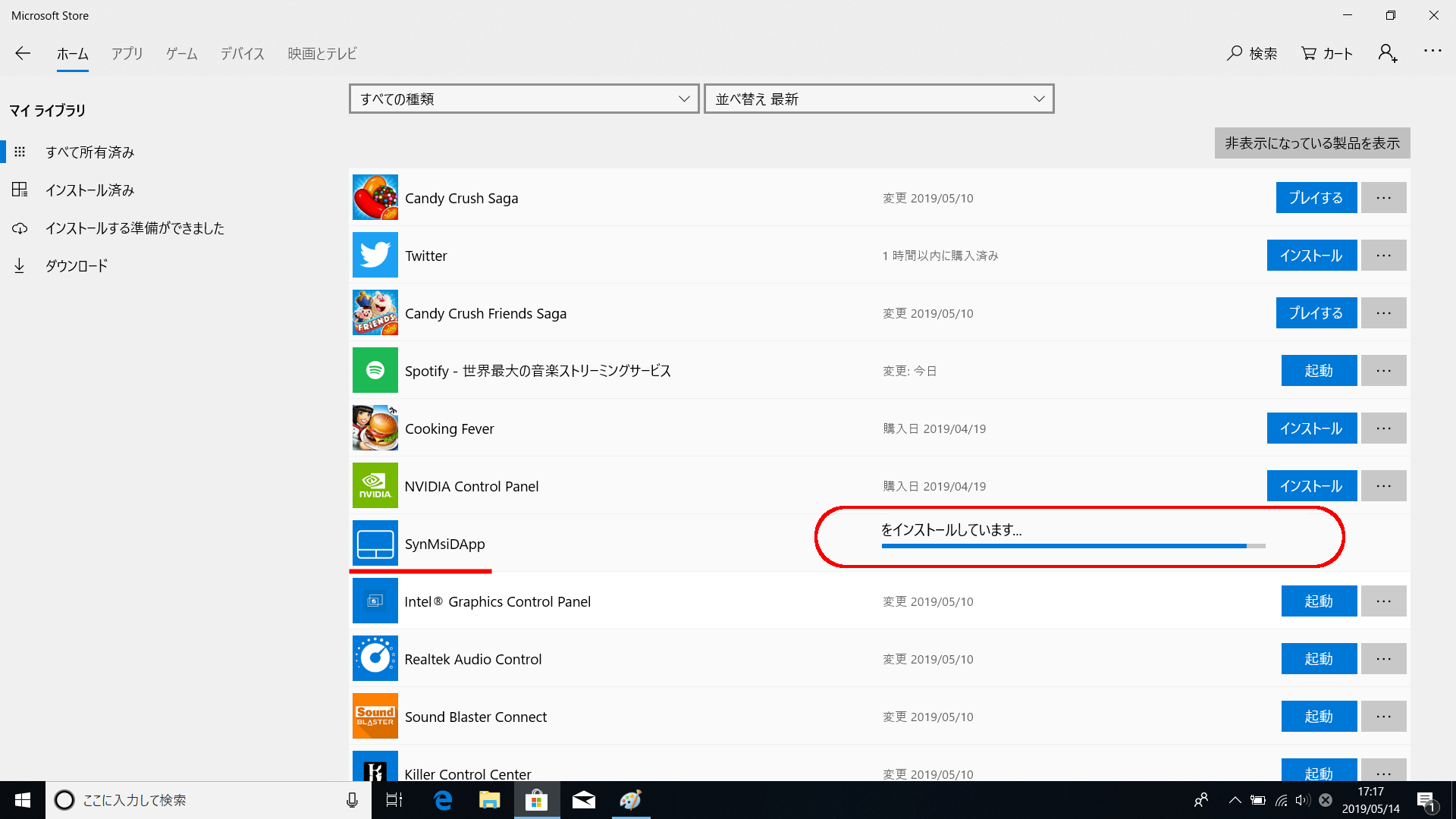The height and width of the screenshot is (819, 1456).
Task: Switch to the 映画とテレビ tab
Action: point(322,54)
